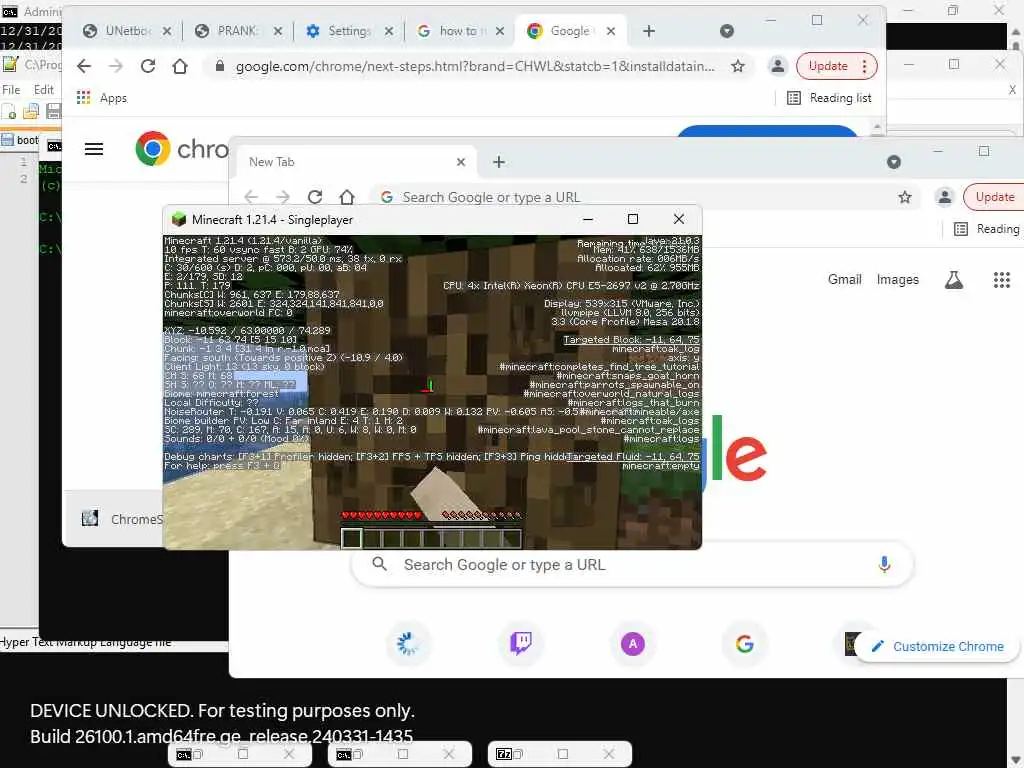Open the Google shortcut tile

[744, 644]
